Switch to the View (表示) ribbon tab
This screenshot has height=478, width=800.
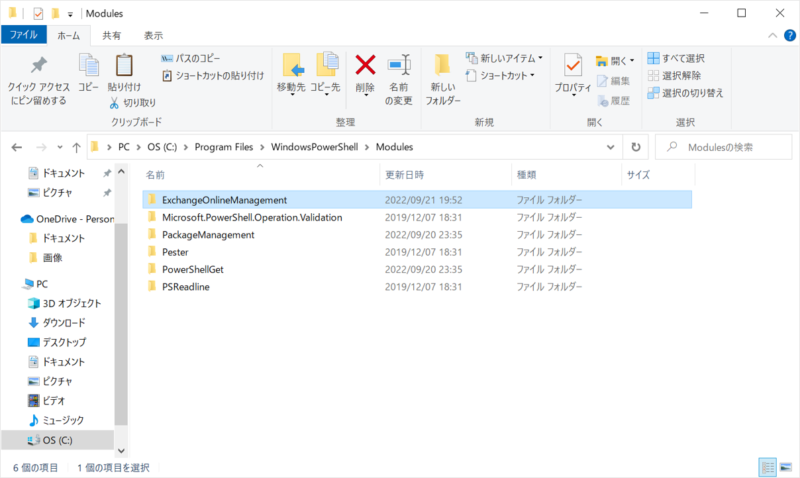pyautogui.click(x=153, y=35)
